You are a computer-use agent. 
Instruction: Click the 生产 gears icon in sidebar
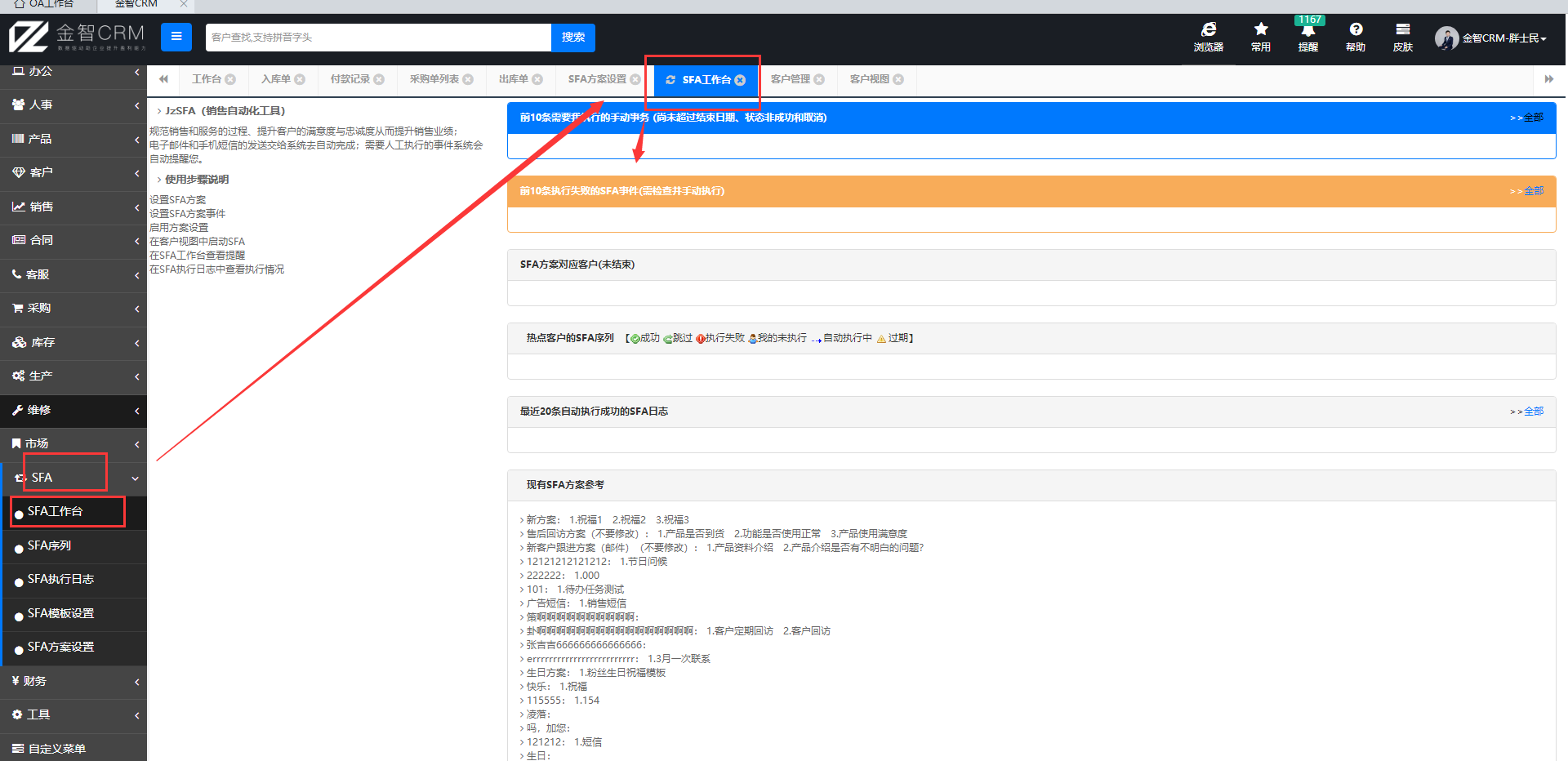pos(19,376)
